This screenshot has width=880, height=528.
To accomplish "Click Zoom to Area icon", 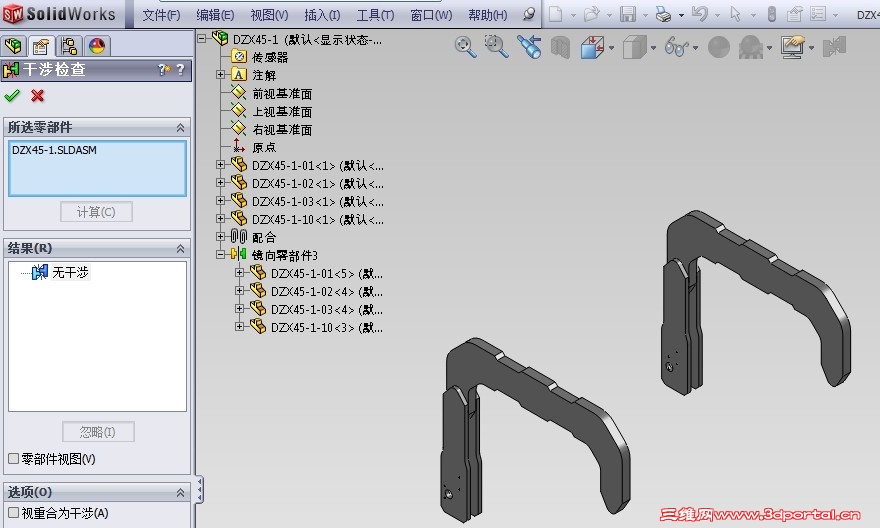I will pyautogui.click(x=497, y=47).
